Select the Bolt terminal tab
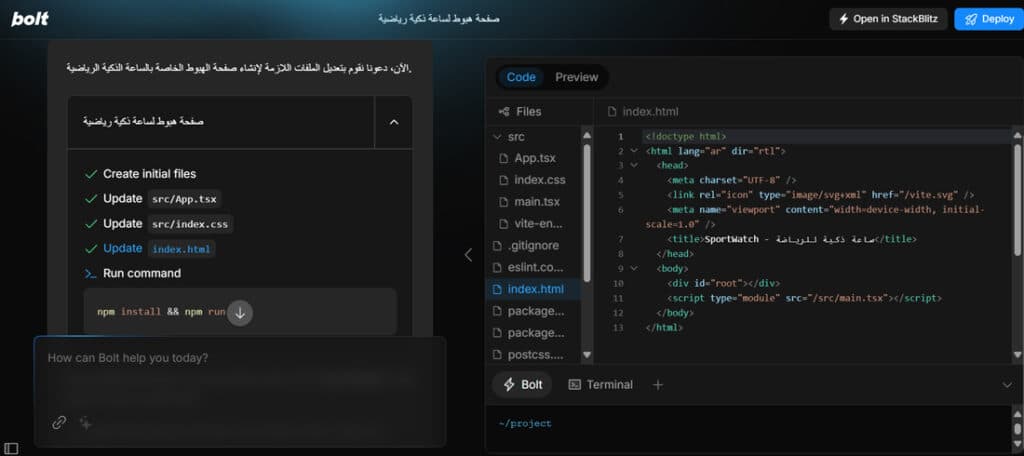The image size is (1024, 456). pos(522,385)
